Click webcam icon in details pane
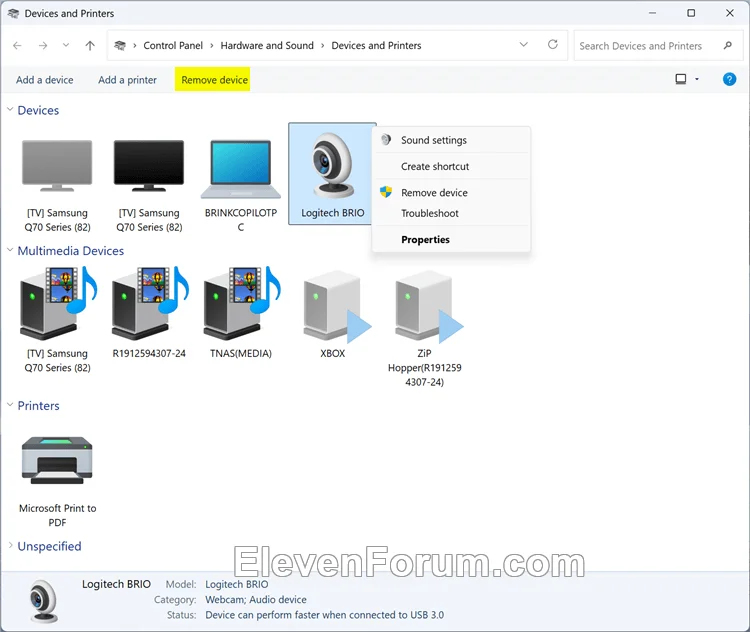Image resolution: width=750 pixels, height=632 pixels. [x=44, y=601]
